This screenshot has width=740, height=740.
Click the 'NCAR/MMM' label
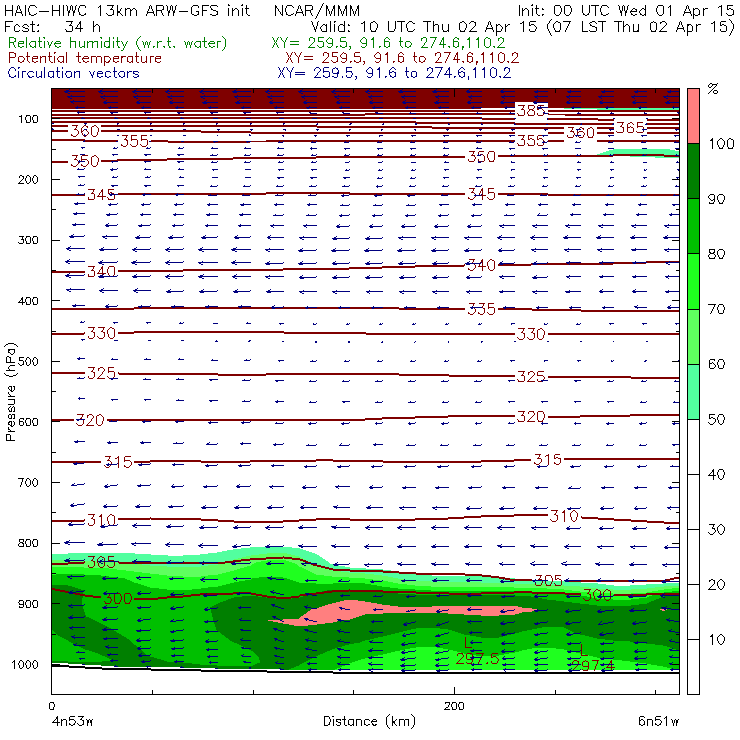pos(316,10)
